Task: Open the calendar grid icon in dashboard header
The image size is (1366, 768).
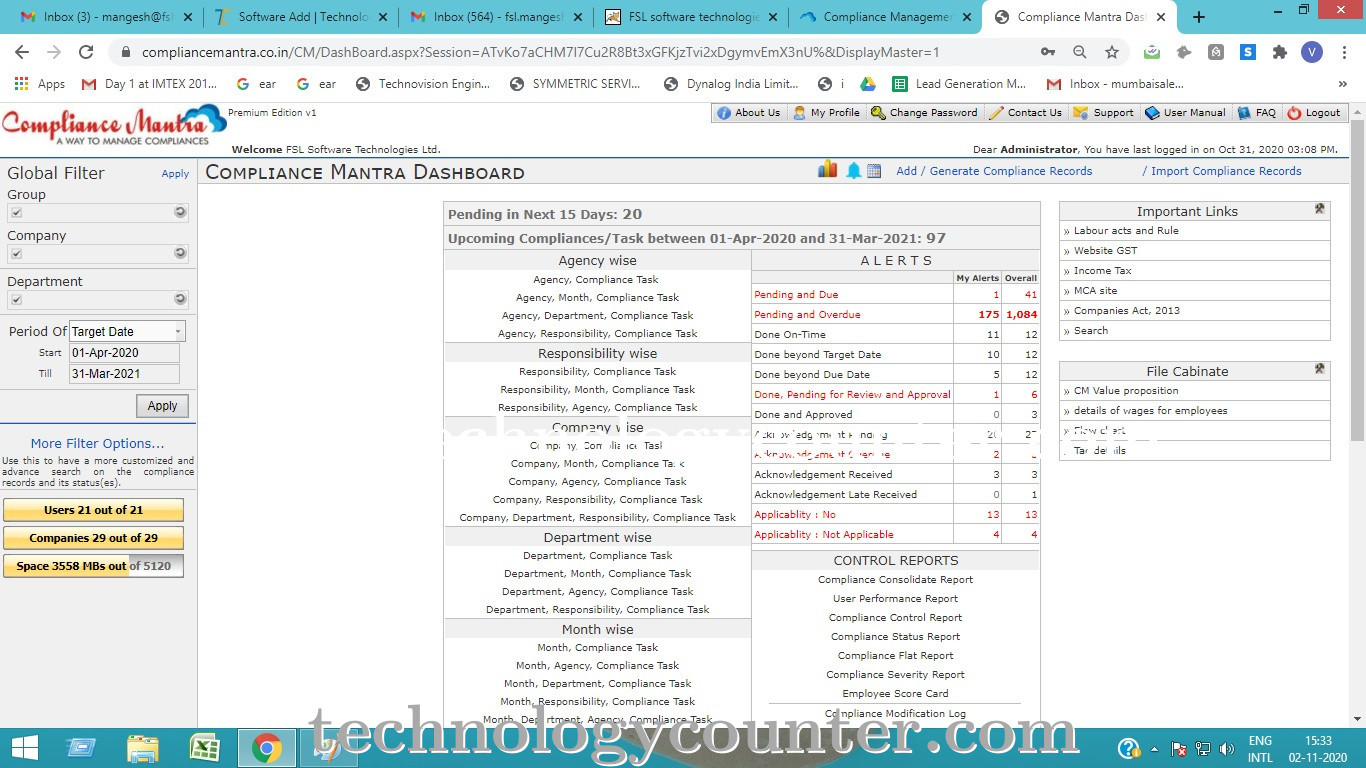Action: 874,171
